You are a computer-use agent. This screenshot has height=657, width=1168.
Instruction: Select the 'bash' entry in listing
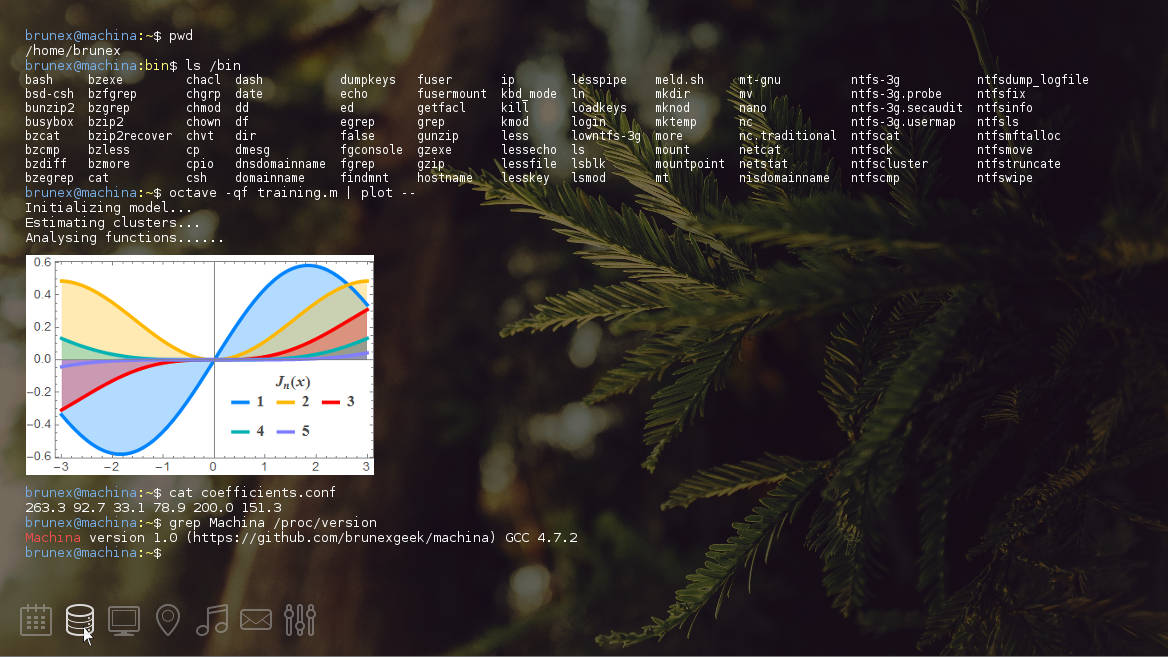point(39,80)
